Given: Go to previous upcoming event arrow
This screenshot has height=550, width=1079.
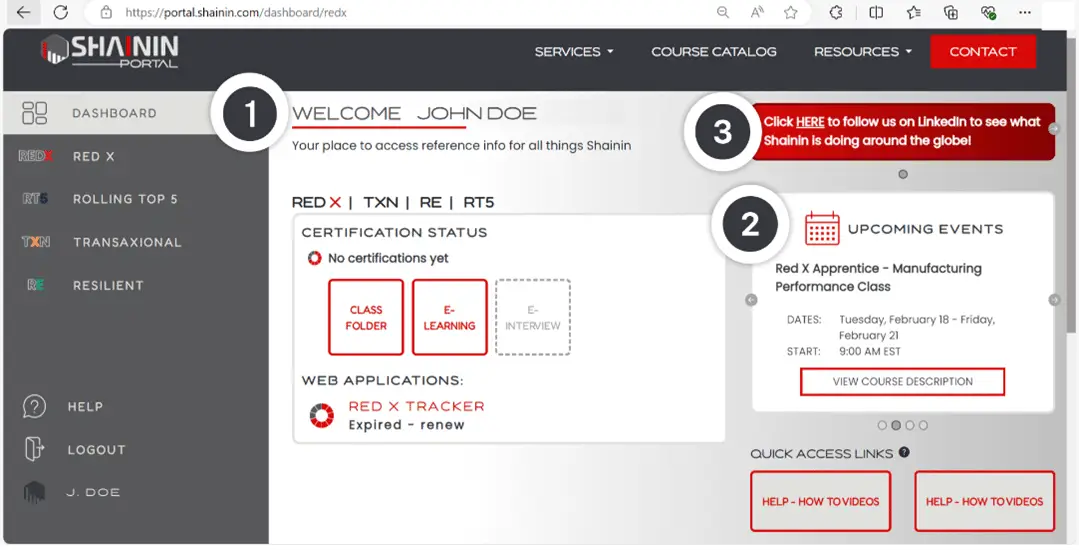Looking at the screenshot, I should (x=751, y=300).
